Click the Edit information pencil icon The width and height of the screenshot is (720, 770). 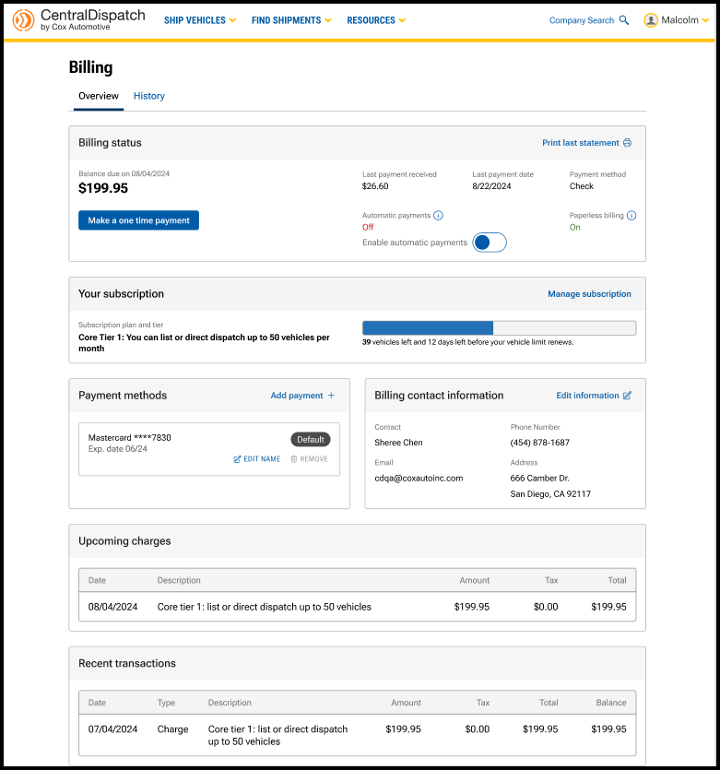(x=628, y=396)
